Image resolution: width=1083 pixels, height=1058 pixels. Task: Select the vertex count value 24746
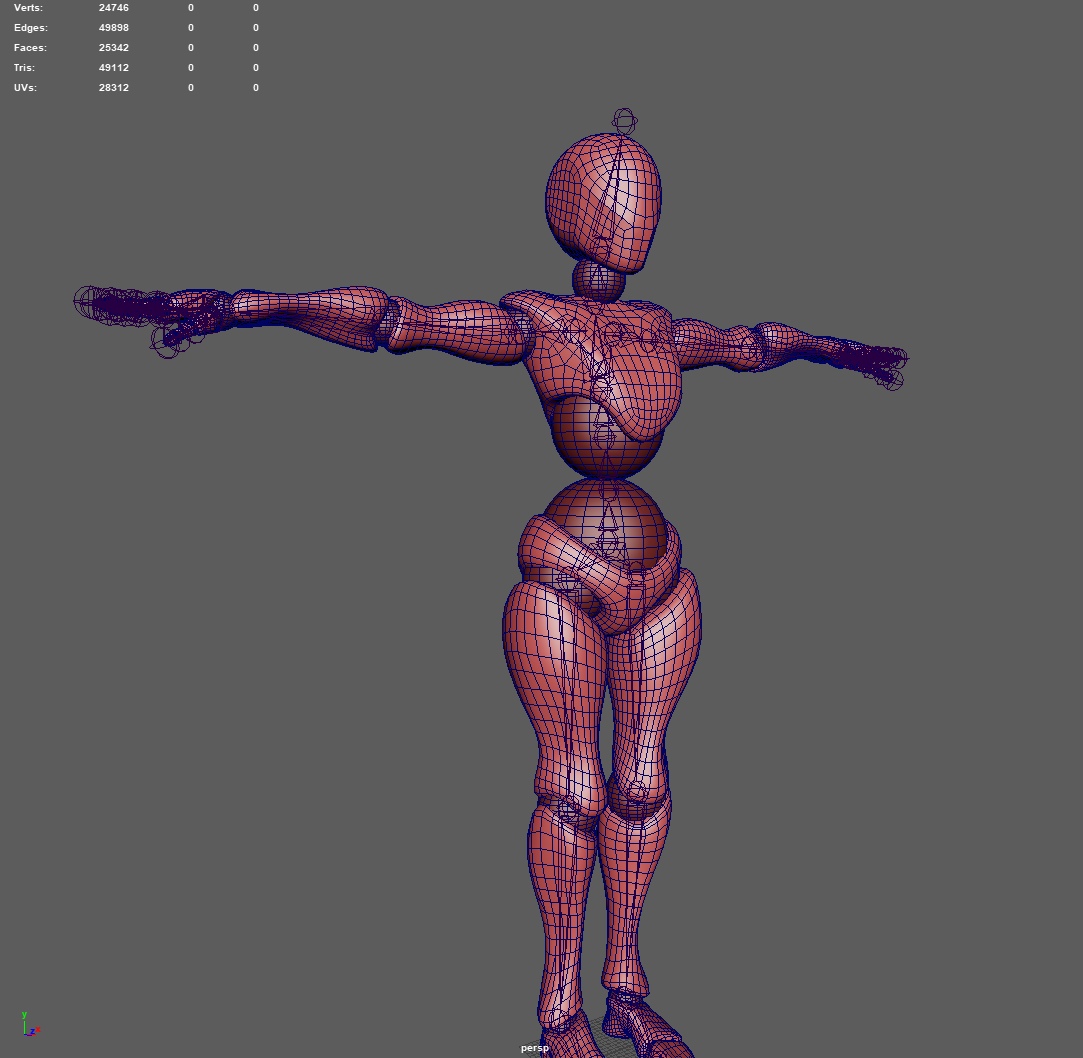pos(113,8)
